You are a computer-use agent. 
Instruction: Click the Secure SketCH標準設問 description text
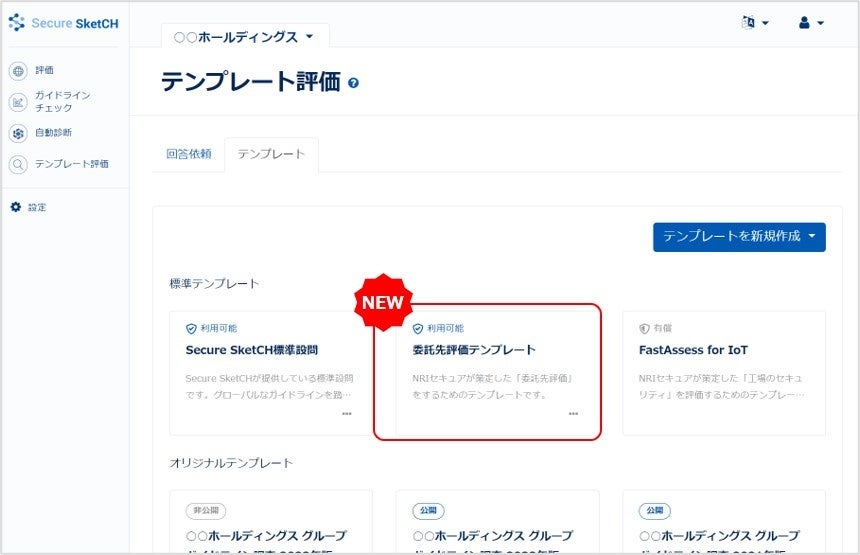(x=269, y=387)
